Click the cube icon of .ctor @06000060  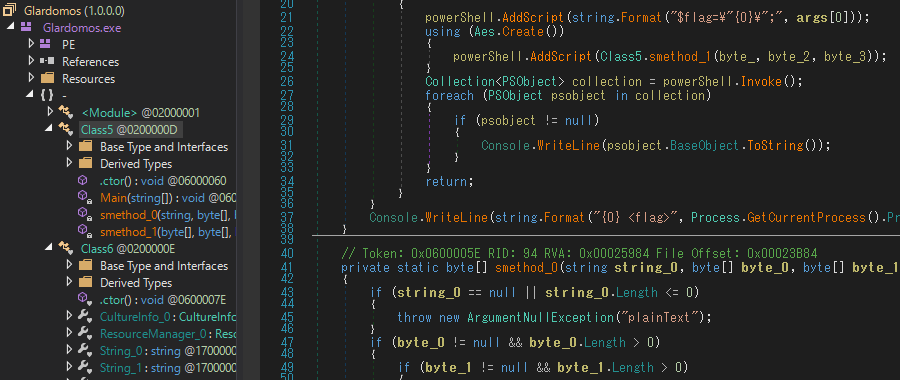(x=83, y=181)
